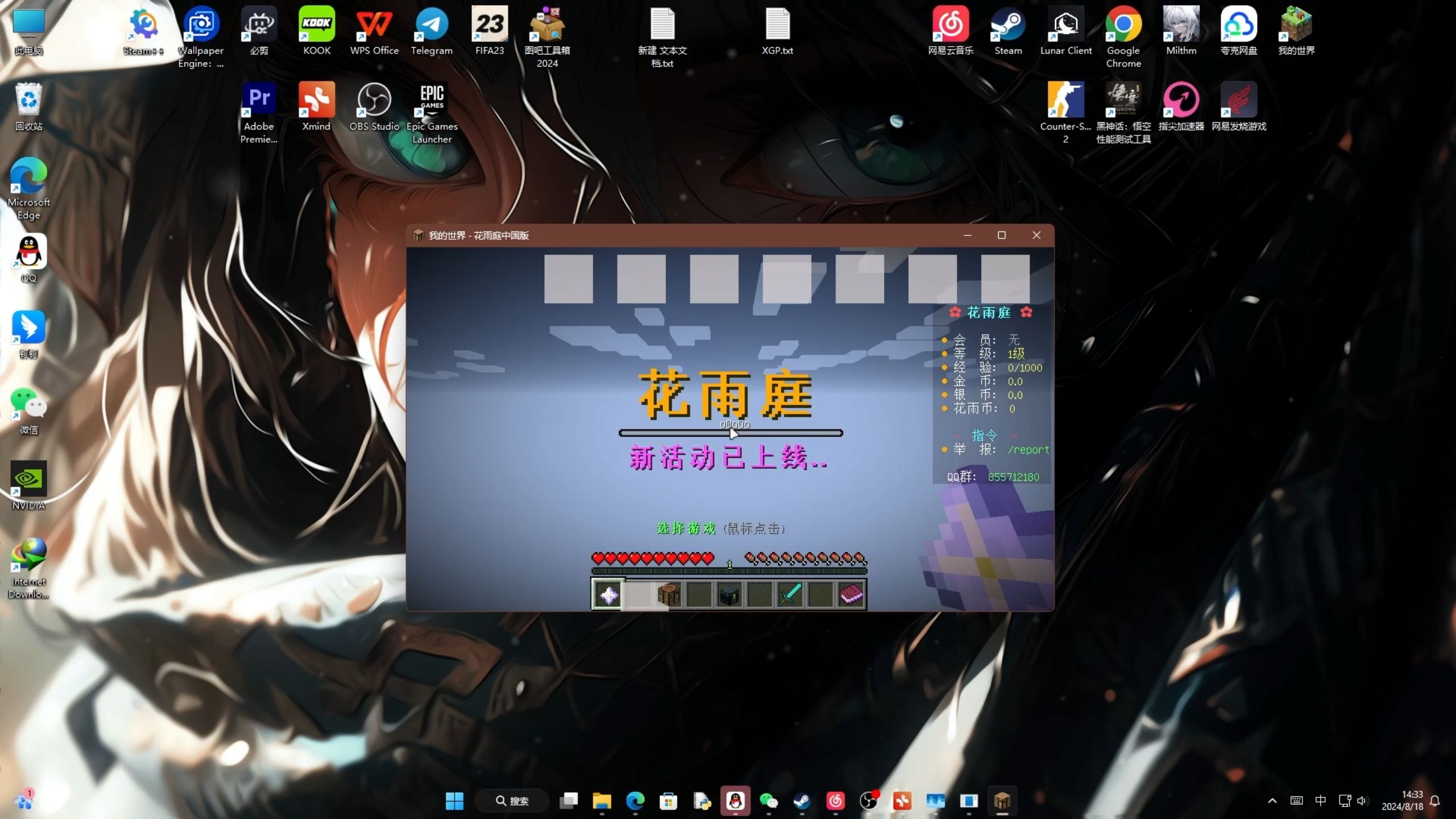This screenshot has width=1456, height=819.
Task: Open 微信 desktop shortcut
Action: click(x=28, y=411)
